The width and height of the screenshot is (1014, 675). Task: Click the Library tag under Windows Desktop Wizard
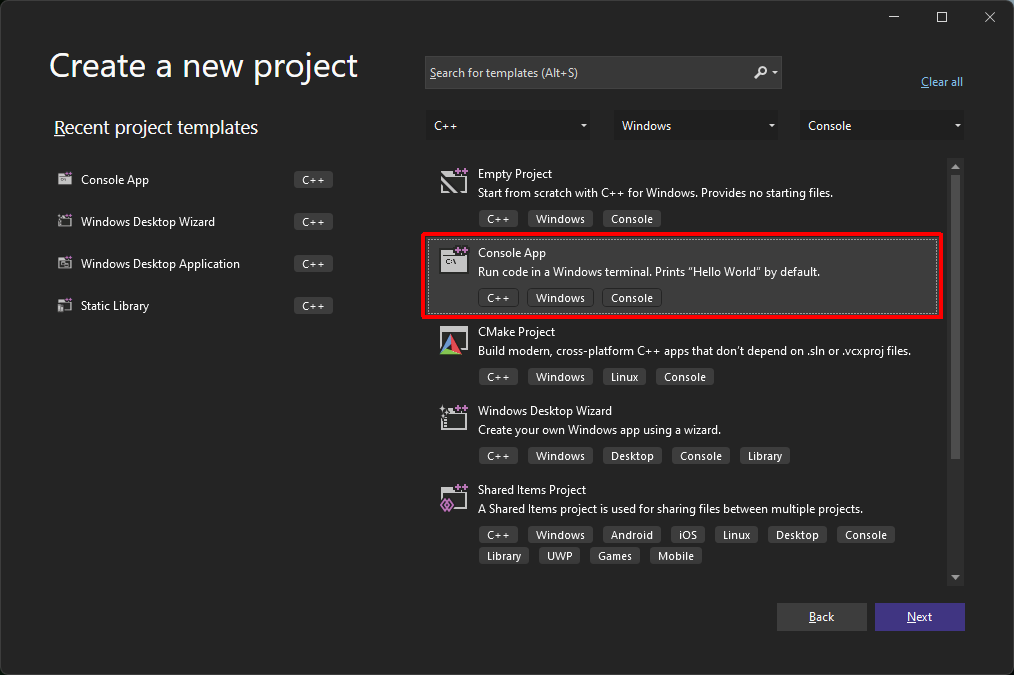point(764,456)
